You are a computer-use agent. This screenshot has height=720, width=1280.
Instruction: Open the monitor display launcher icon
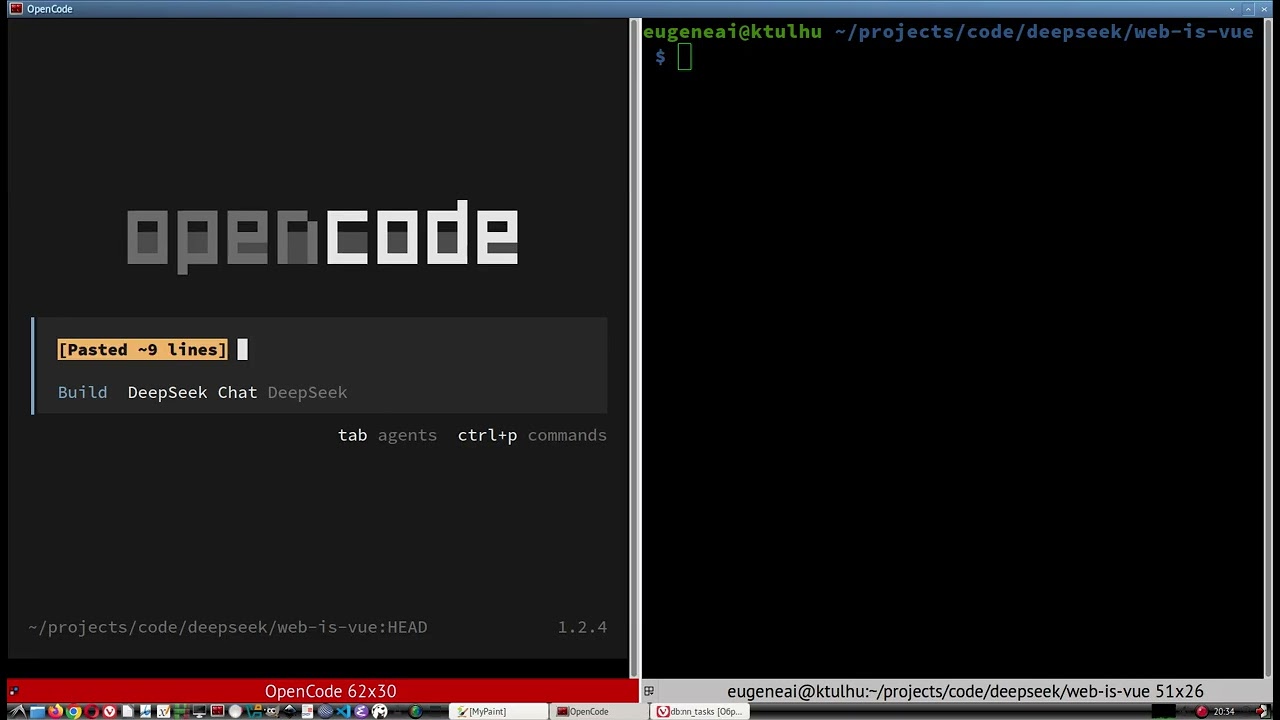pos(199,712)
